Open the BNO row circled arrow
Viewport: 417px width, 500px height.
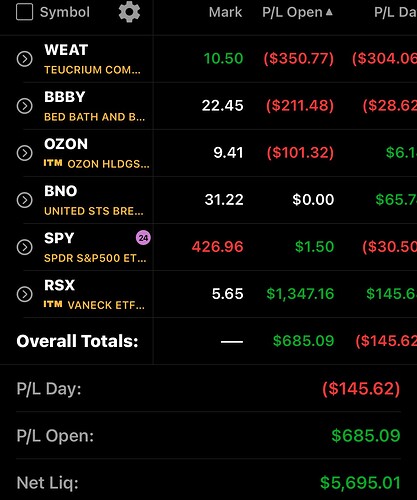click(x=25, y=200)
